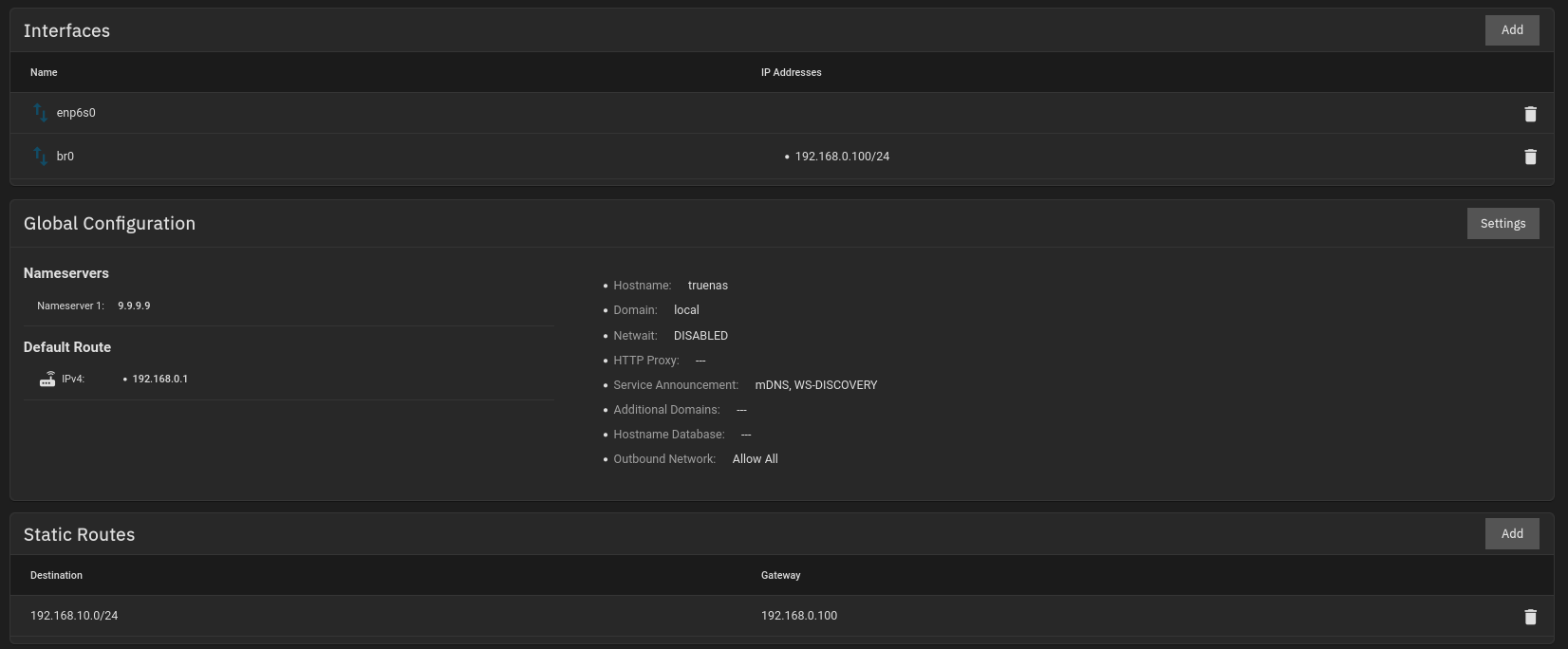The image size is (1568, 649).
Task: Select the 192.168.10.0/24 destination entry
Action: 74,616
